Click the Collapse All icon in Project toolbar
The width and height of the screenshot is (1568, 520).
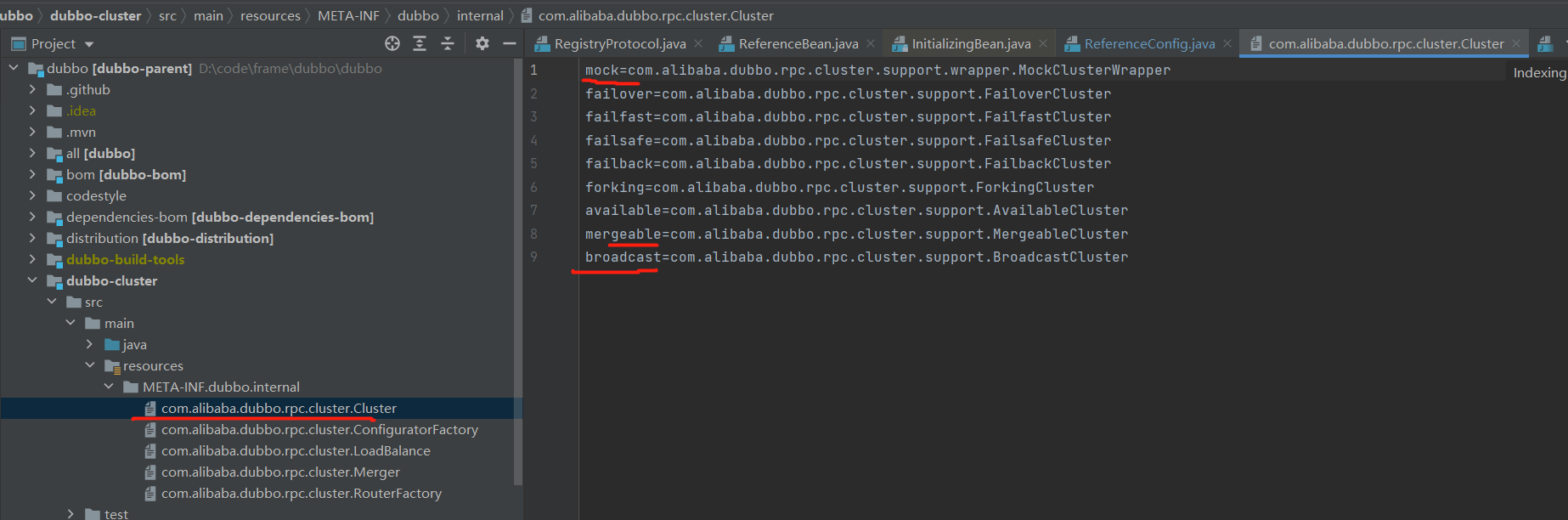point(448,43)
